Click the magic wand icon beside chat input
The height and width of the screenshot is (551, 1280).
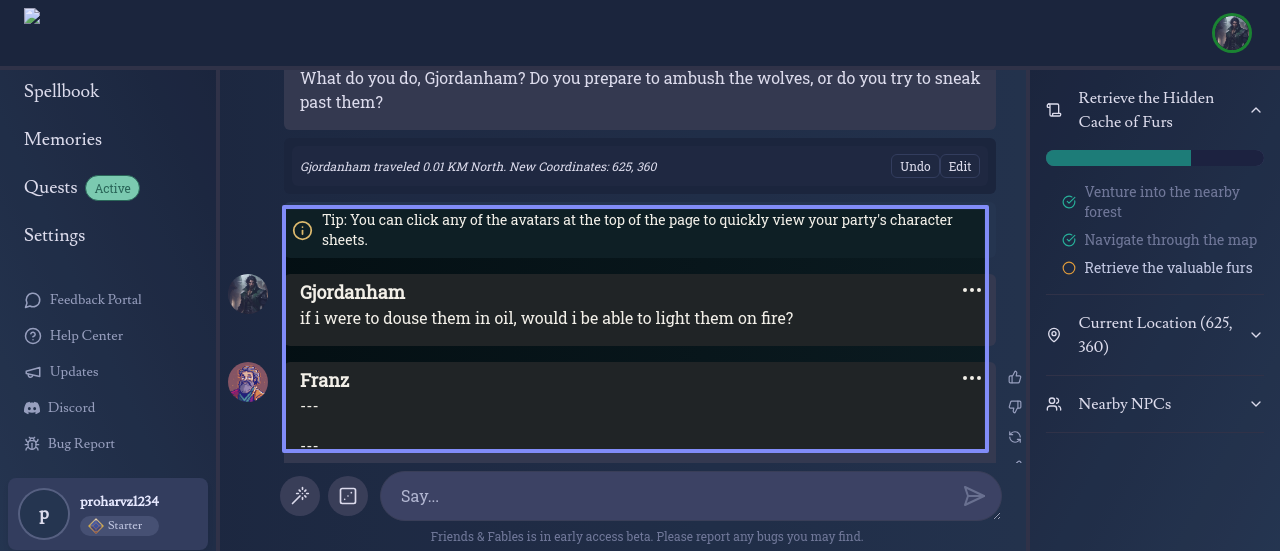[x=300, y=496]
